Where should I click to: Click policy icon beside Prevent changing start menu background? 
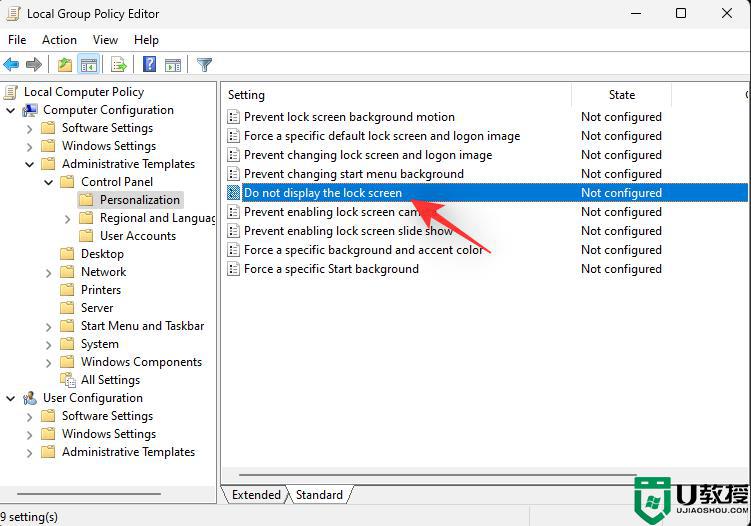[233, 174]
